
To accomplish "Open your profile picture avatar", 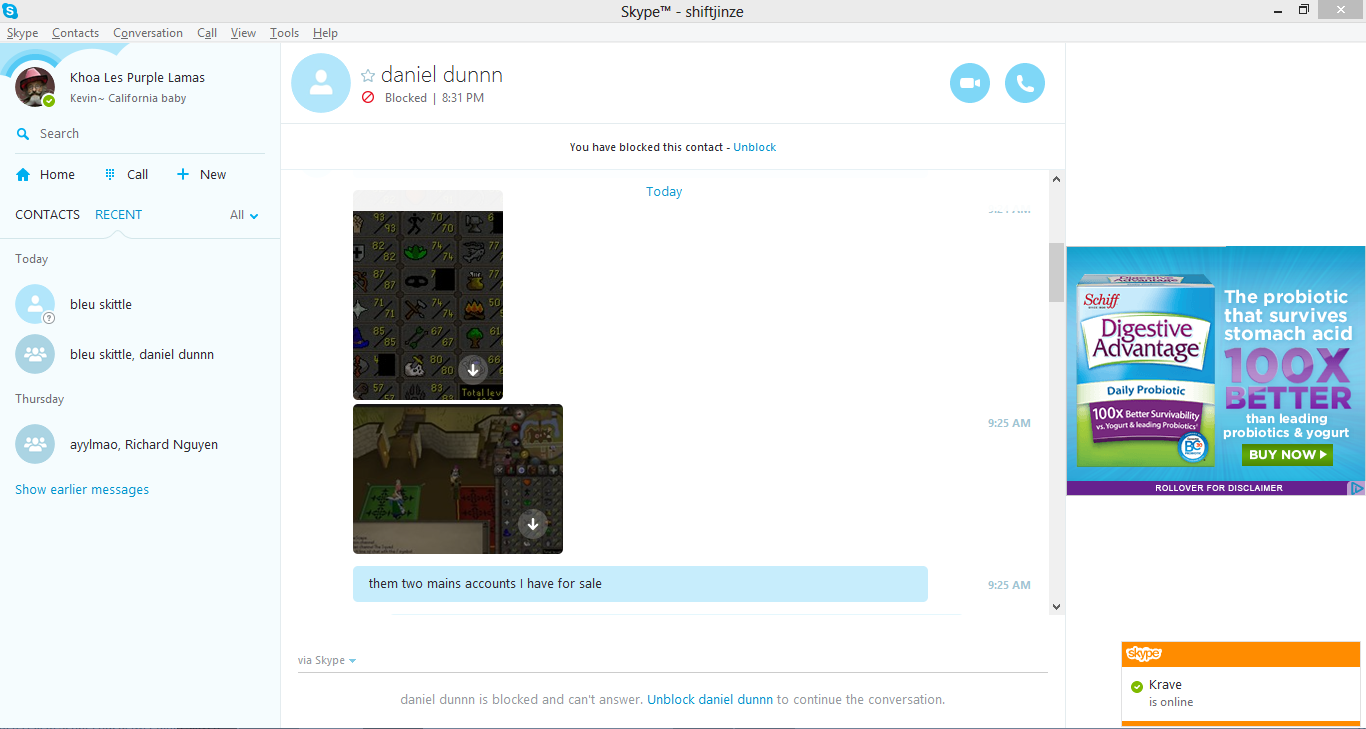I will click(35, 87).
